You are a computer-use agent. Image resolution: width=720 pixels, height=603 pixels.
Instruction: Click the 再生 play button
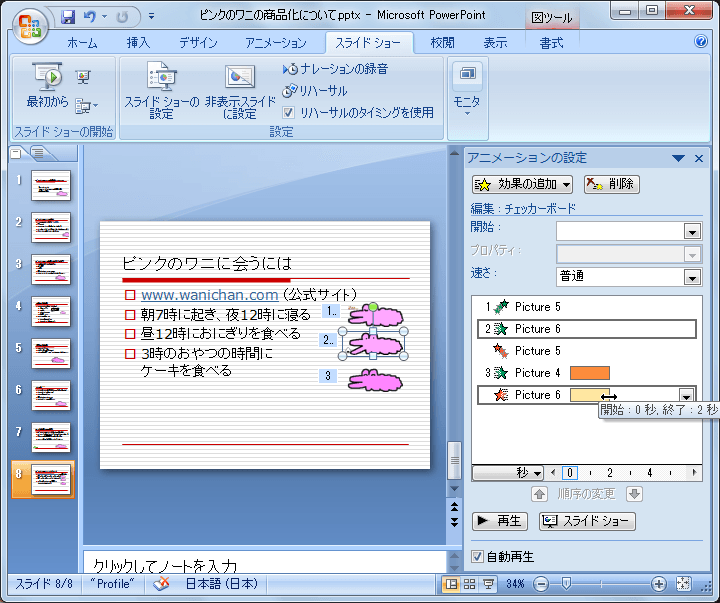tap(500, 521)
